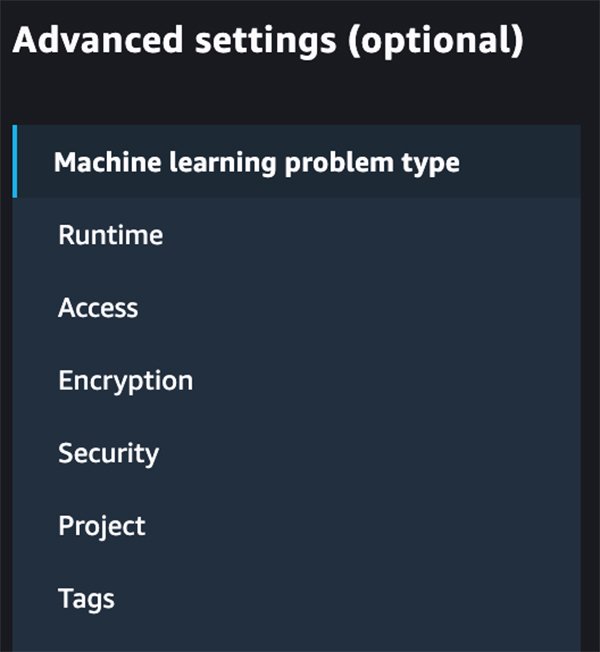Click the Access link above Encryption

tap(98, 308)
